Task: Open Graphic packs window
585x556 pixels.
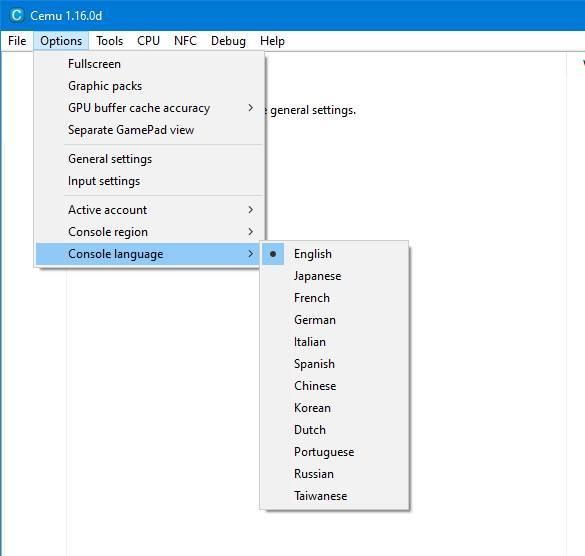Action: [x=150, y=86]
